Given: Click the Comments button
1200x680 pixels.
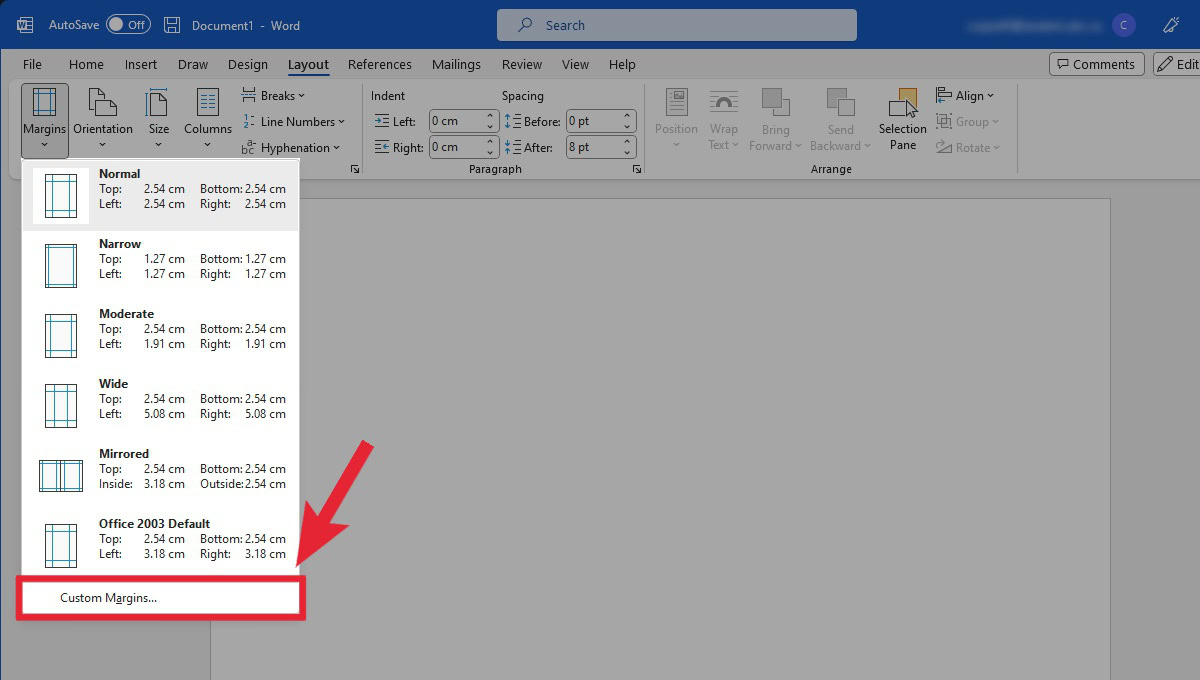Looking at the screenshot, I should point(1096,64).
